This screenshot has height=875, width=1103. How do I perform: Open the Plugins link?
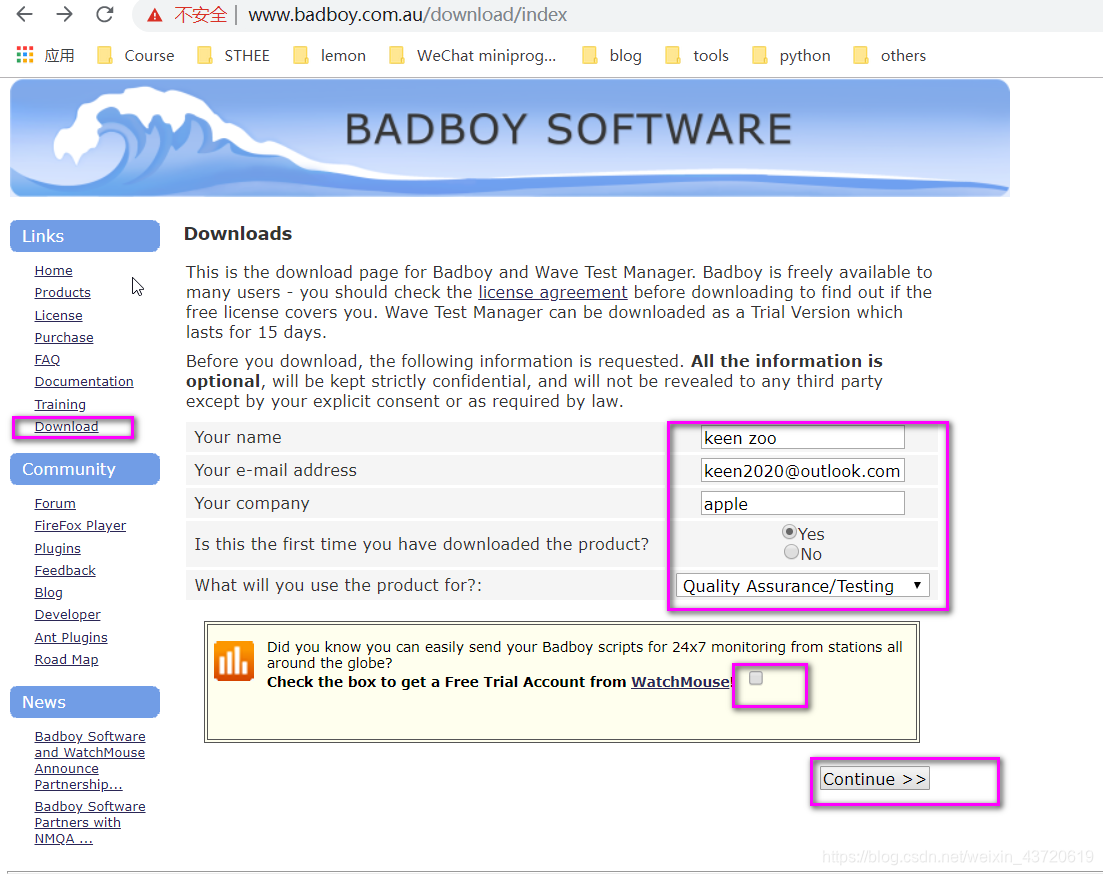(58, 549)
